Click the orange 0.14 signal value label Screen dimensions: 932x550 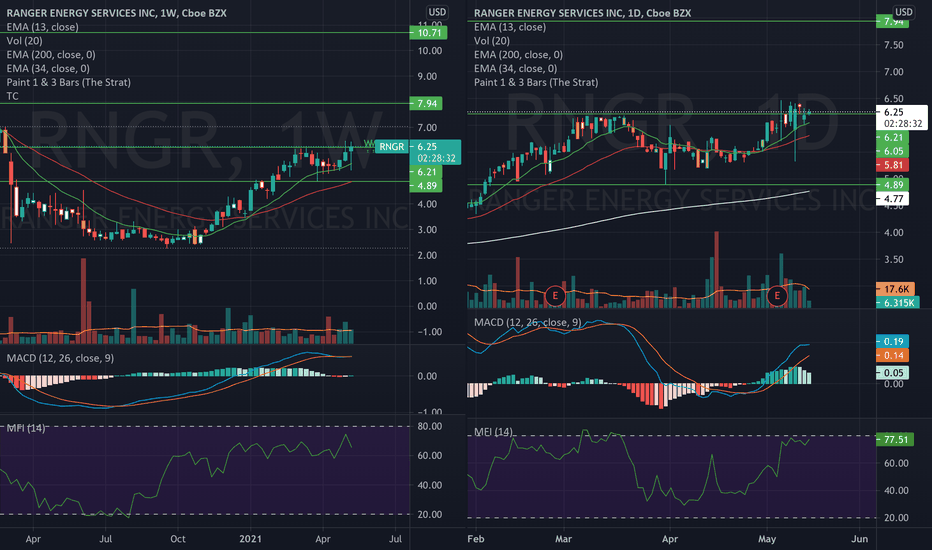(x=893, y=356)
